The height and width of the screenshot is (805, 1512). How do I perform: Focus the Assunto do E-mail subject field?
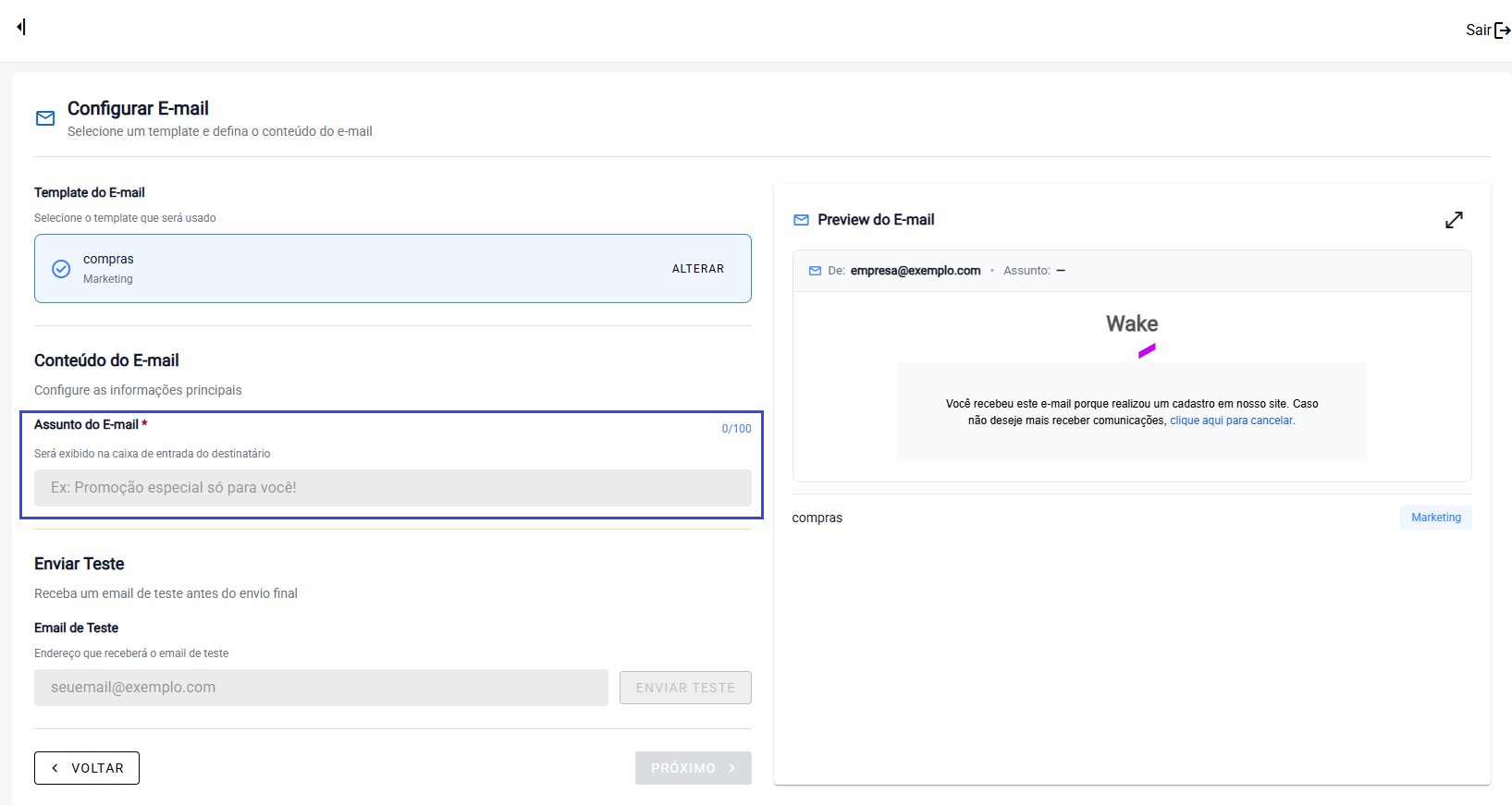[392, 488]
